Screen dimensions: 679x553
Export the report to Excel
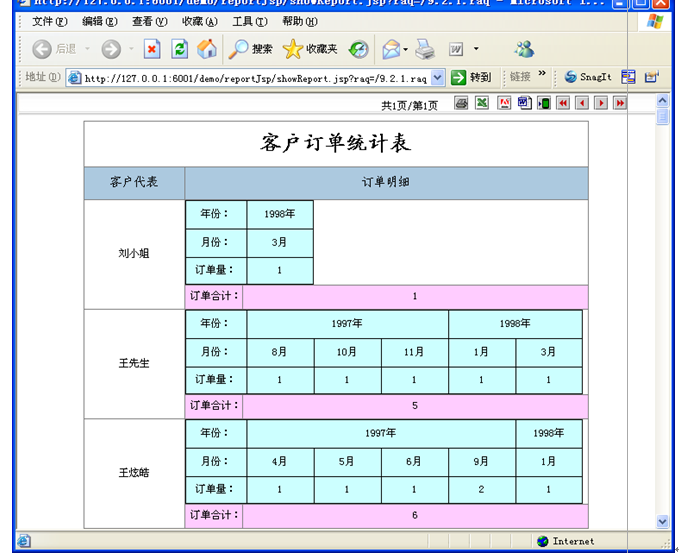tap(482, 103)
